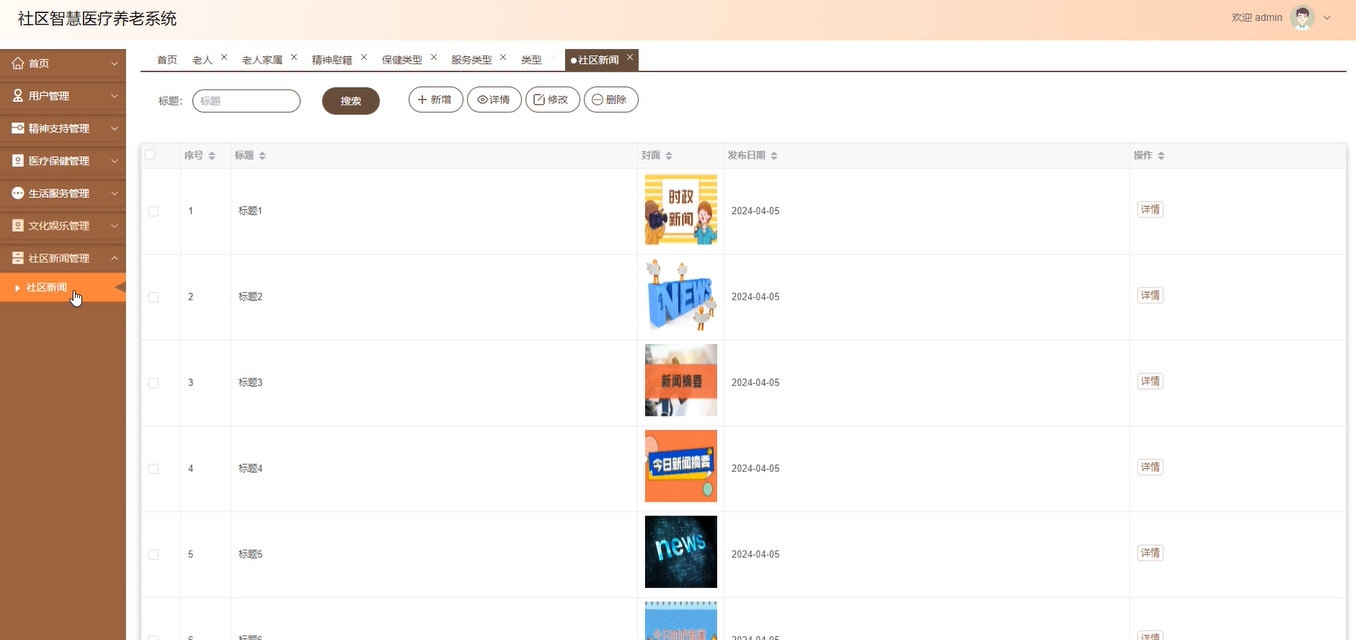Open the 精神慰藉 tab
The width and height of the screenshot is (1356, 640).
pos(332,60)
